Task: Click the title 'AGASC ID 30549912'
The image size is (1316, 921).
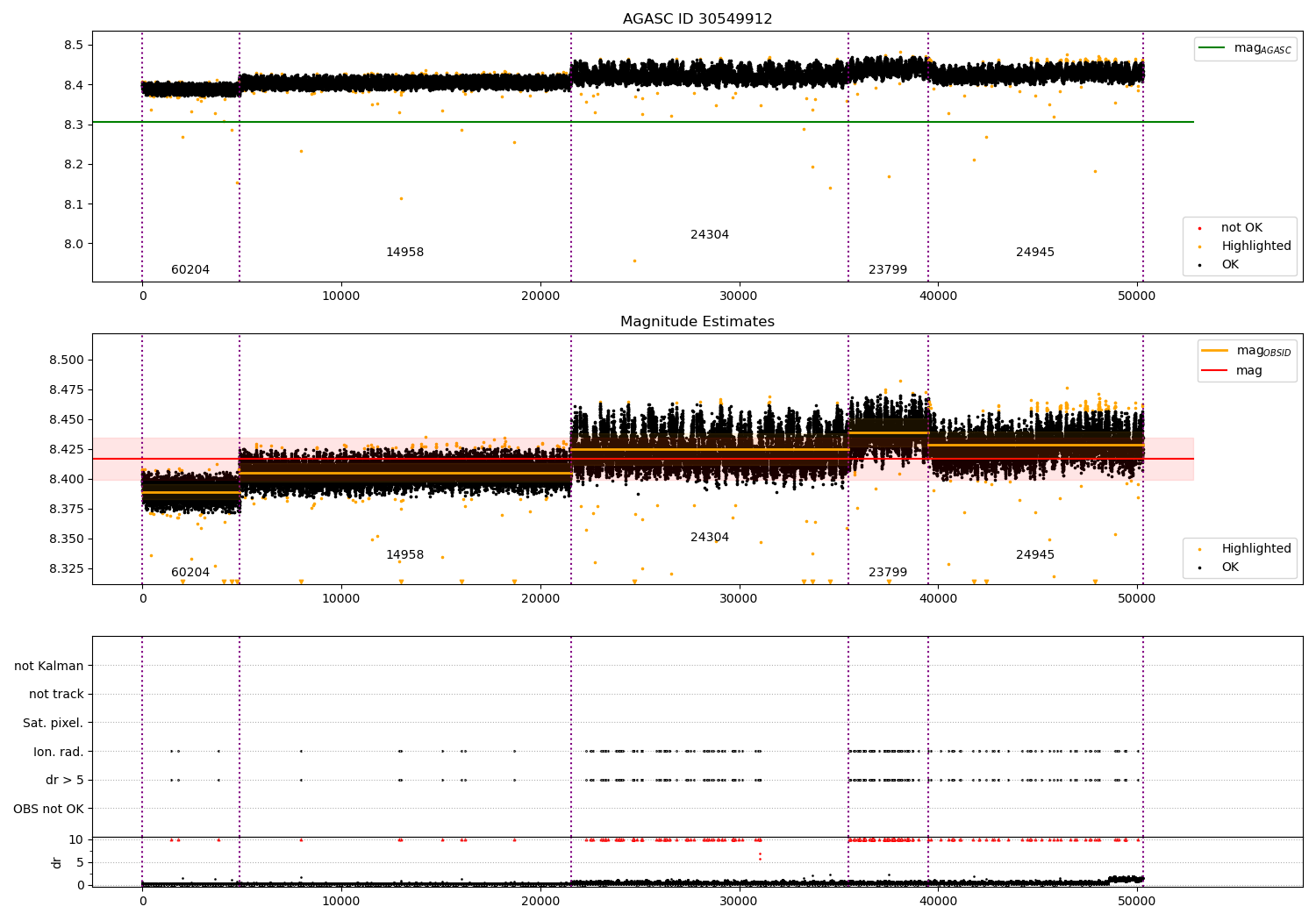Action: coord(697,19)
